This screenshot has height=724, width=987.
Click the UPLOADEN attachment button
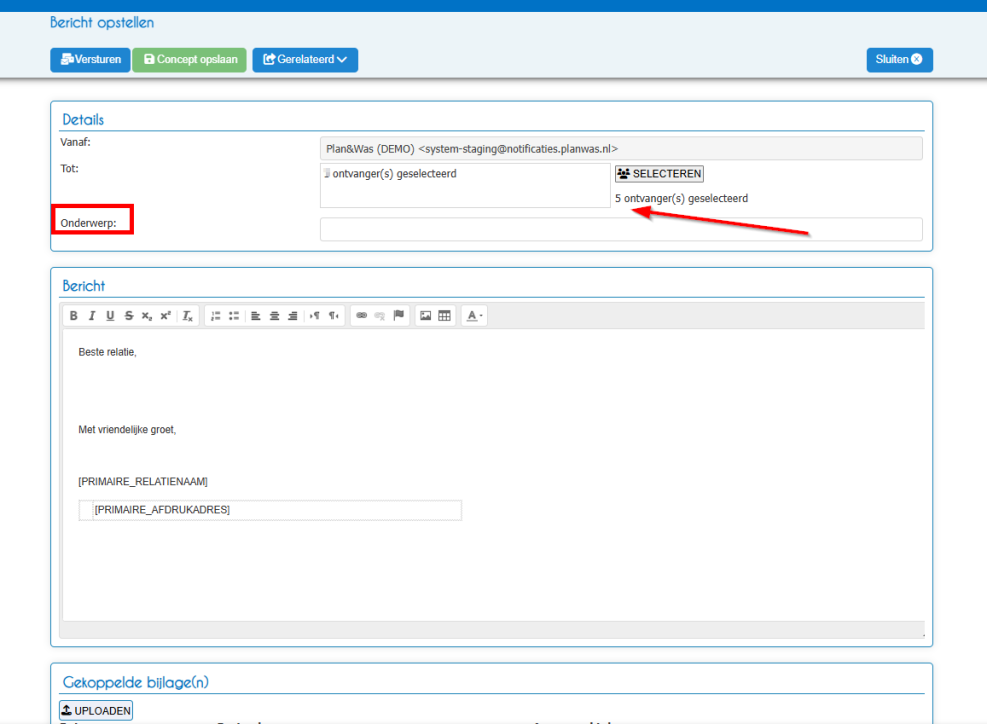(96, 711)
